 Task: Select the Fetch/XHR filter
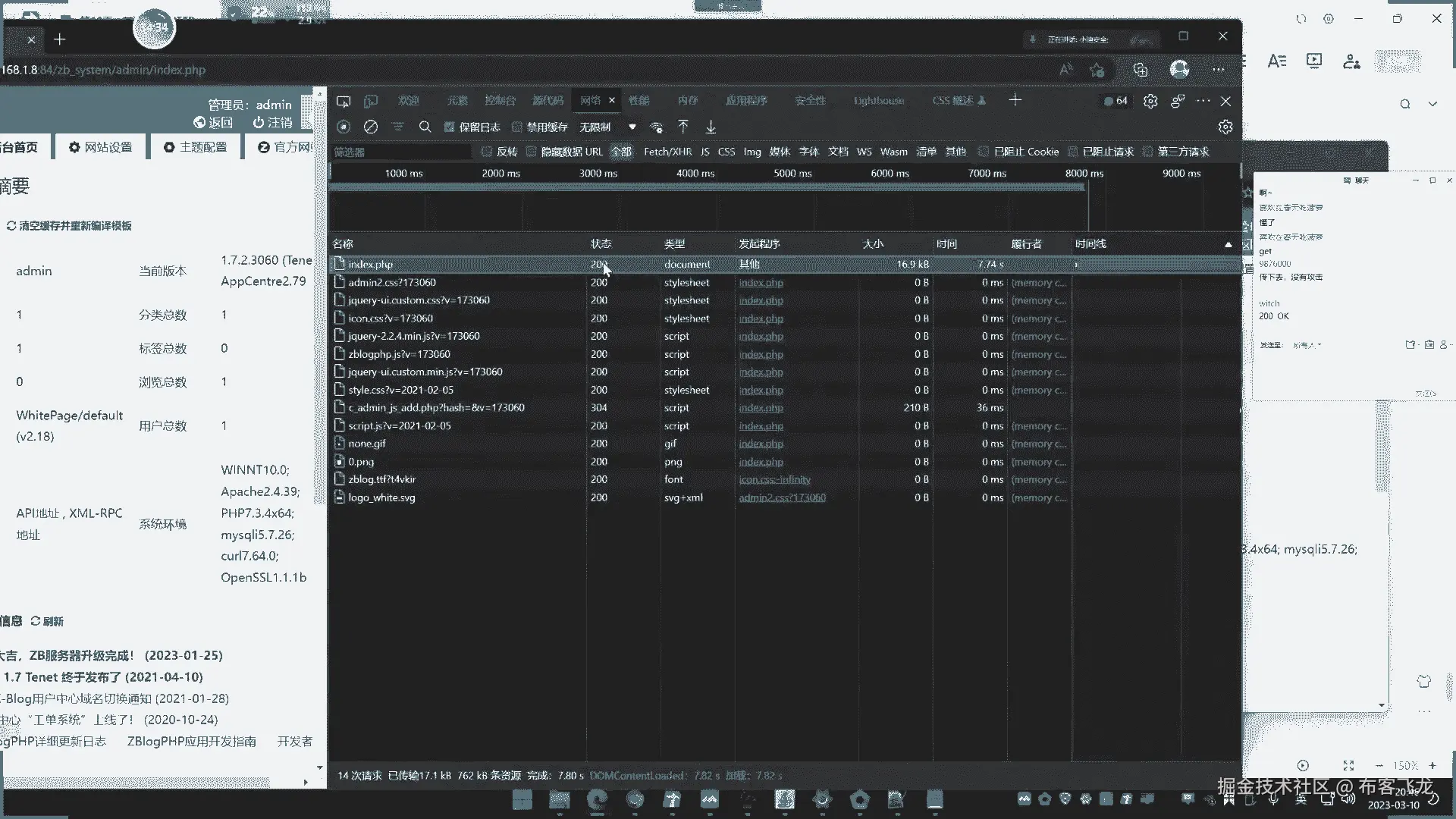pos(667,152)
